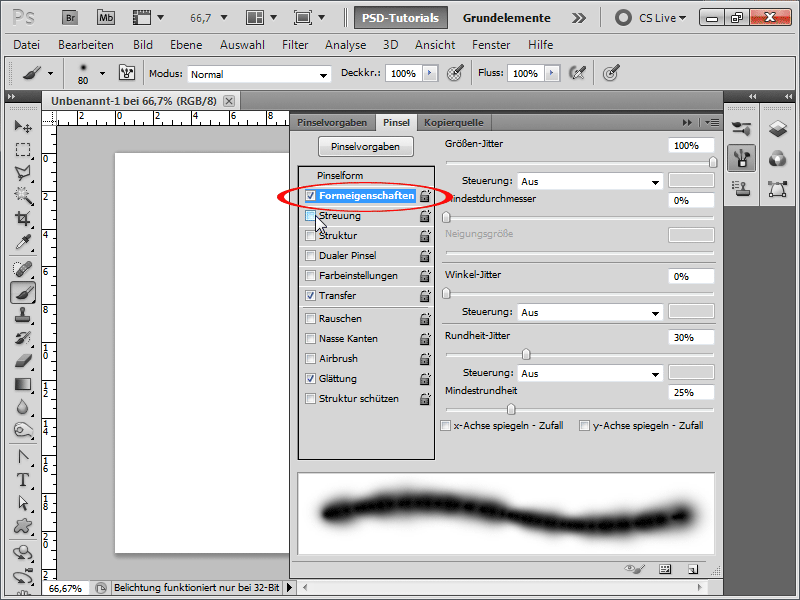The width and height of the screenshot is (800, 600).
Task: Enable the Rauschen checkbox
Action: pyautogui.click(x=310, y=318)
